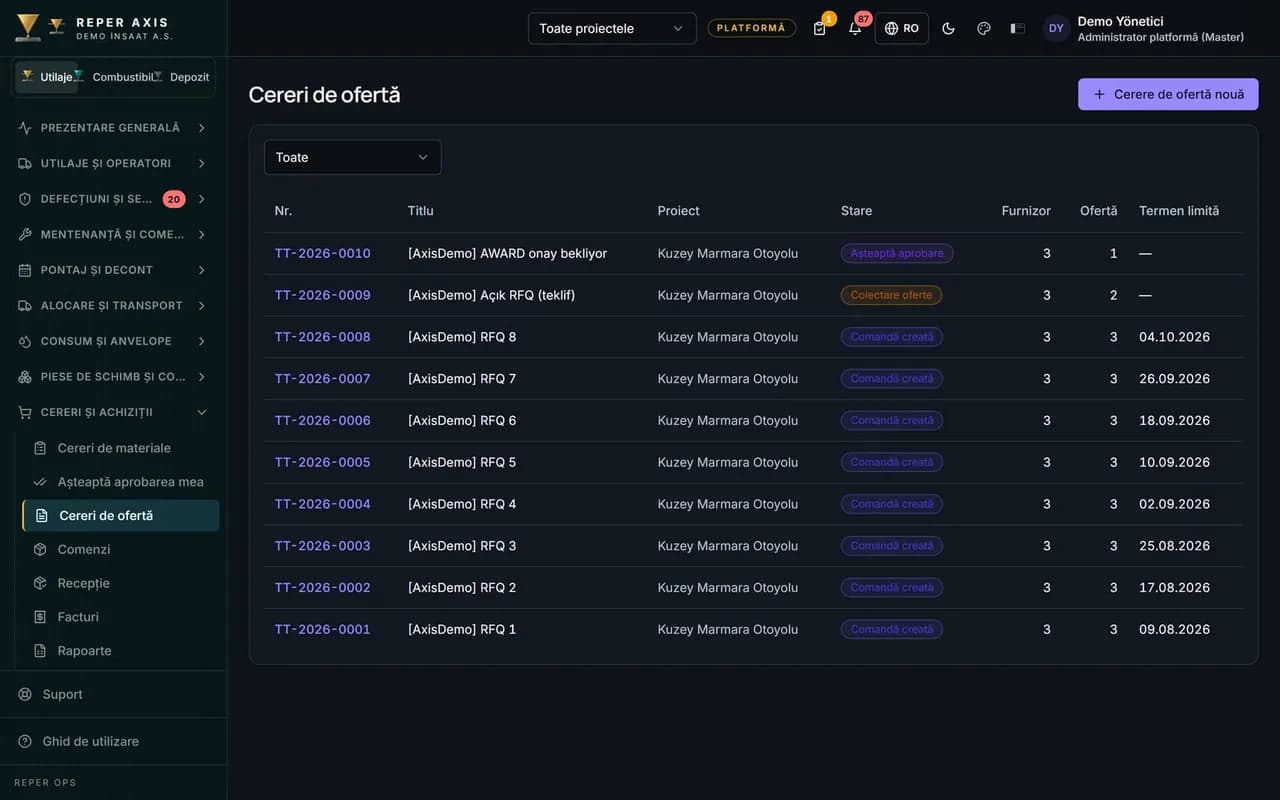Click the DY user avatar
Viewport: 1280px width, 800px height.
click(1056, 28)
